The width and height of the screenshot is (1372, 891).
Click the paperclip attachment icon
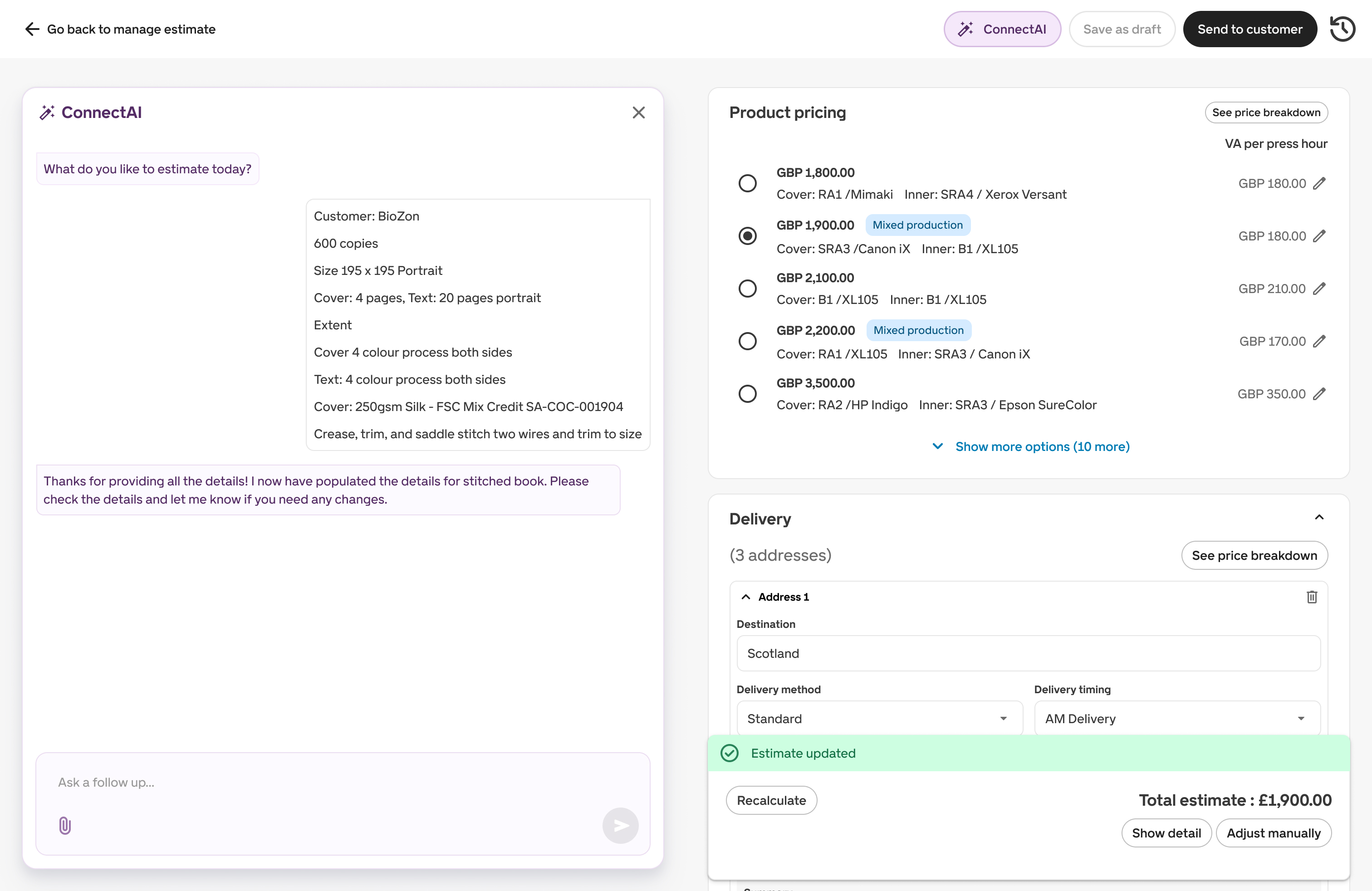(x=64, y=825)
